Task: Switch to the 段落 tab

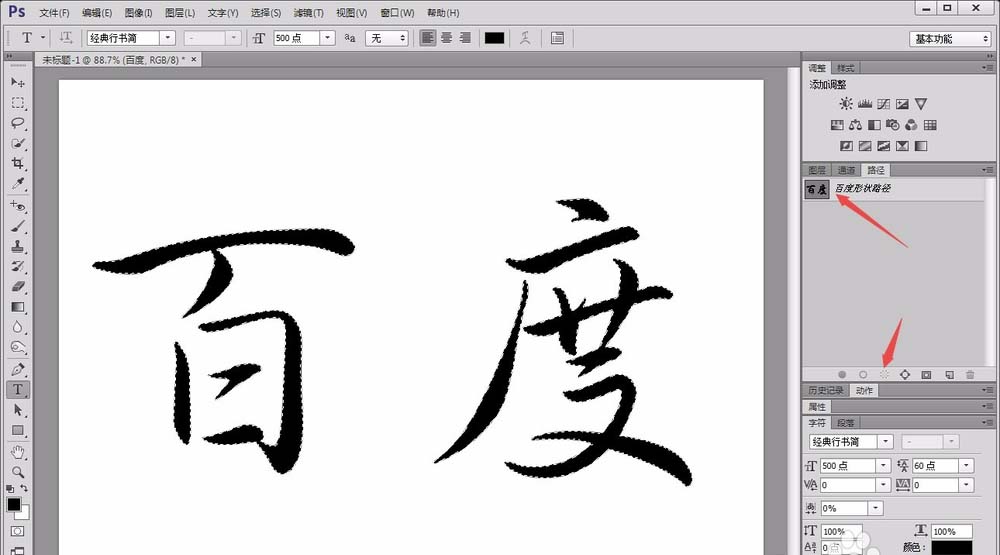Action: coord(846,423)
